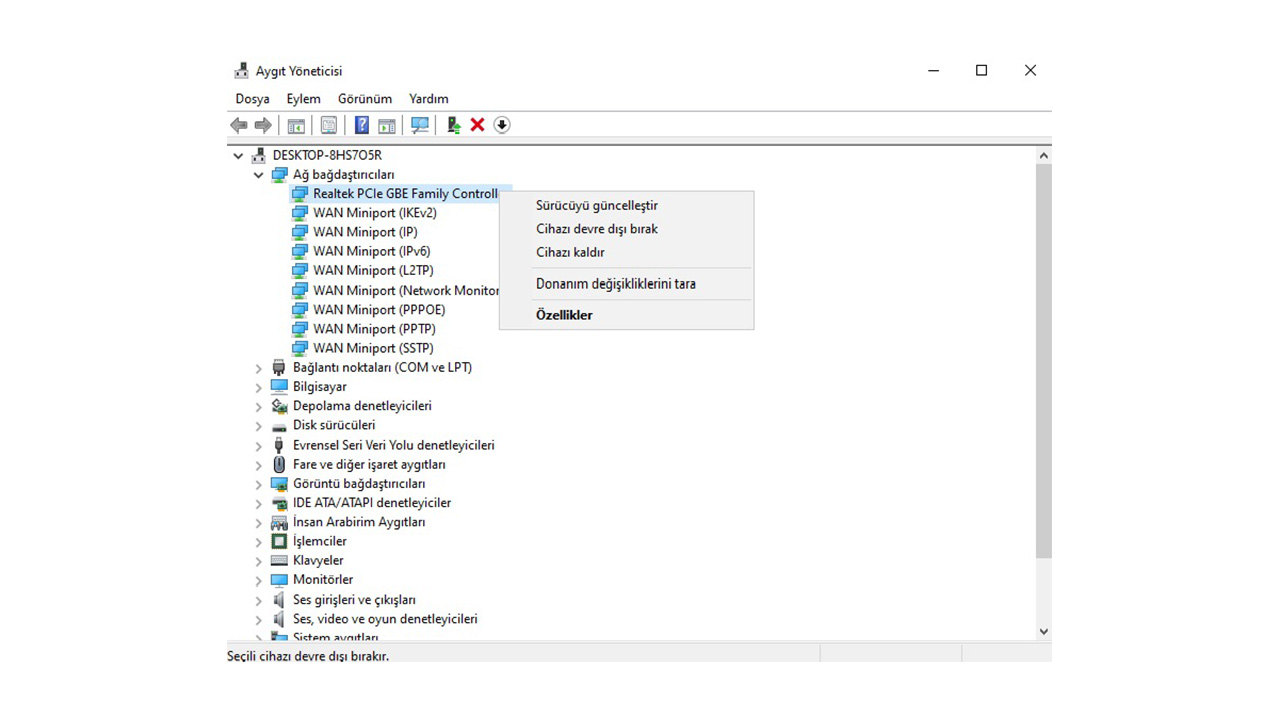
Task: Click the Back navigation arrow in the toolbar
Action: point(238,124)
